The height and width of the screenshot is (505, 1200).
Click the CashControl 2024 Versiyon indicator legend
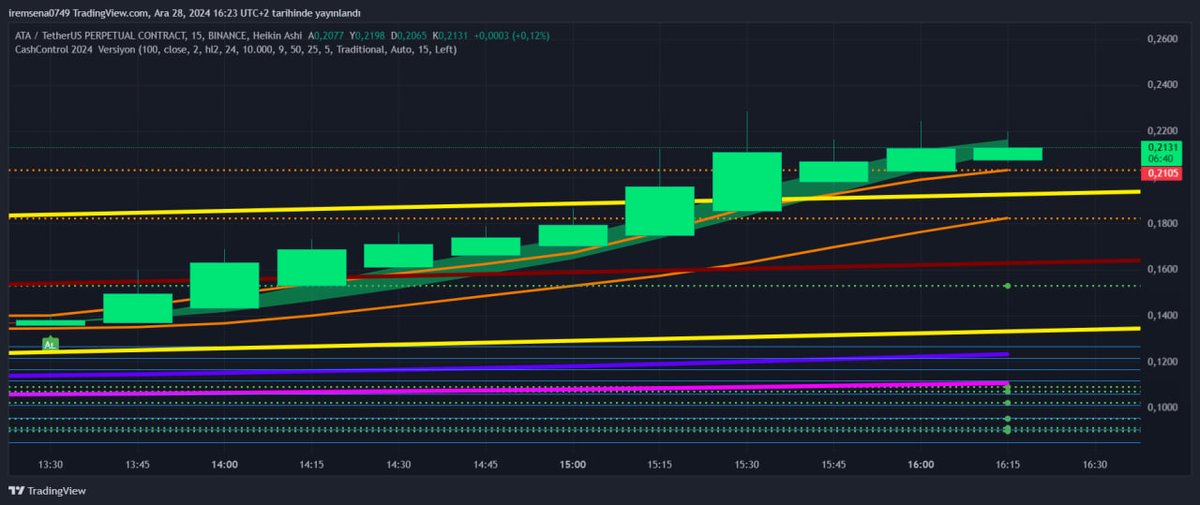click(236, 48)
